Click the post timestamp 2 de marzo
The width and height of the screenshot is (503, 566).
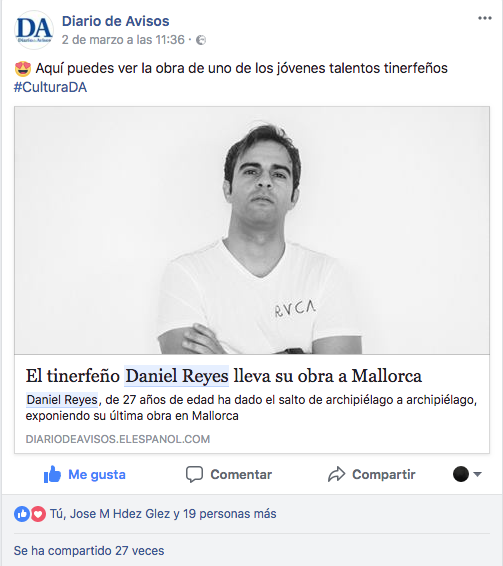tap(123, 40)
